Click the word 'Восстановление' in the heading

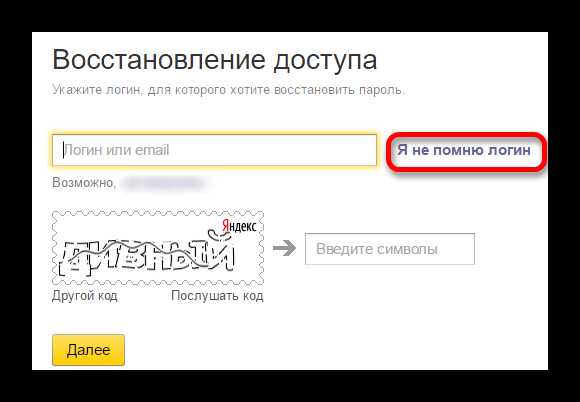159,59
